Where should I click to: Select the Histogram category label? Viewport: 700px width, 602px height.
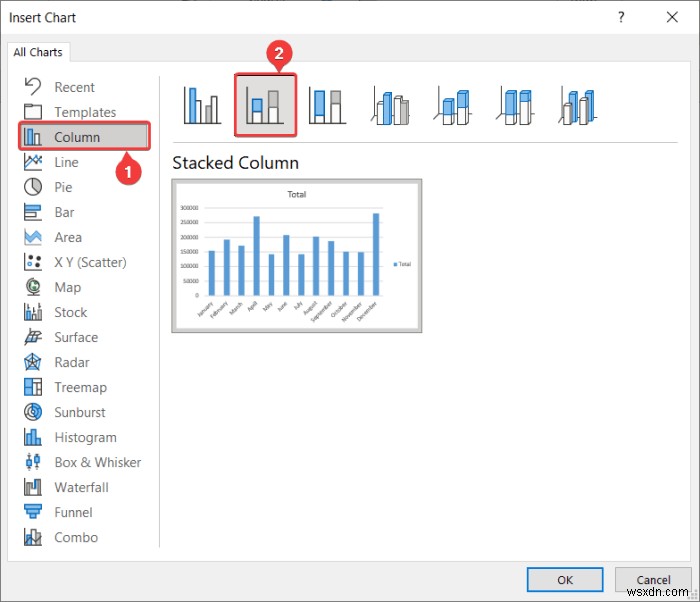[86, 437]
